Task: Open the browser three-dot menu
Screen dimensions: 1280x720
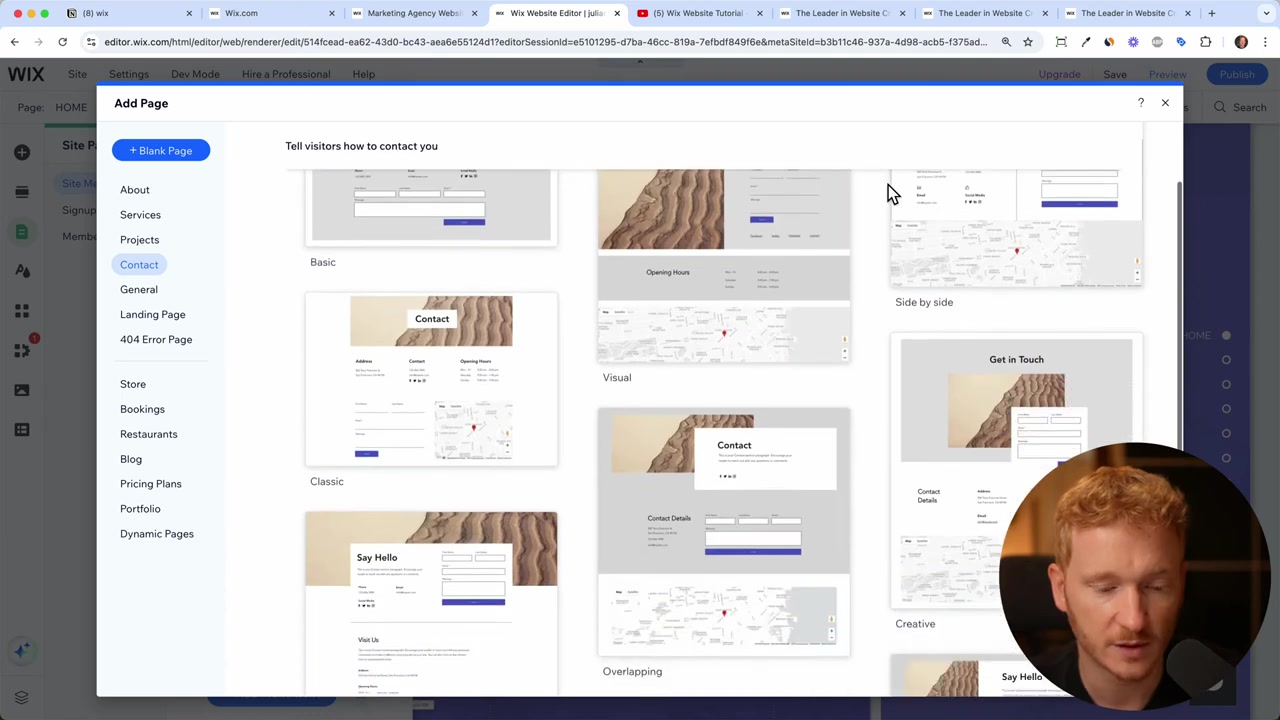Action: click(x=1265, y=42)
